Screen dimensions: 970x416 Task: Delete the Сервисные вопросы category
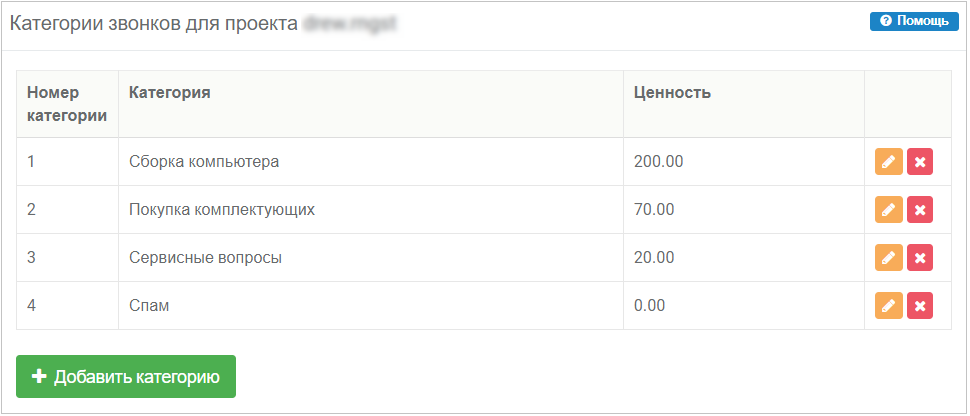point(920,258)
